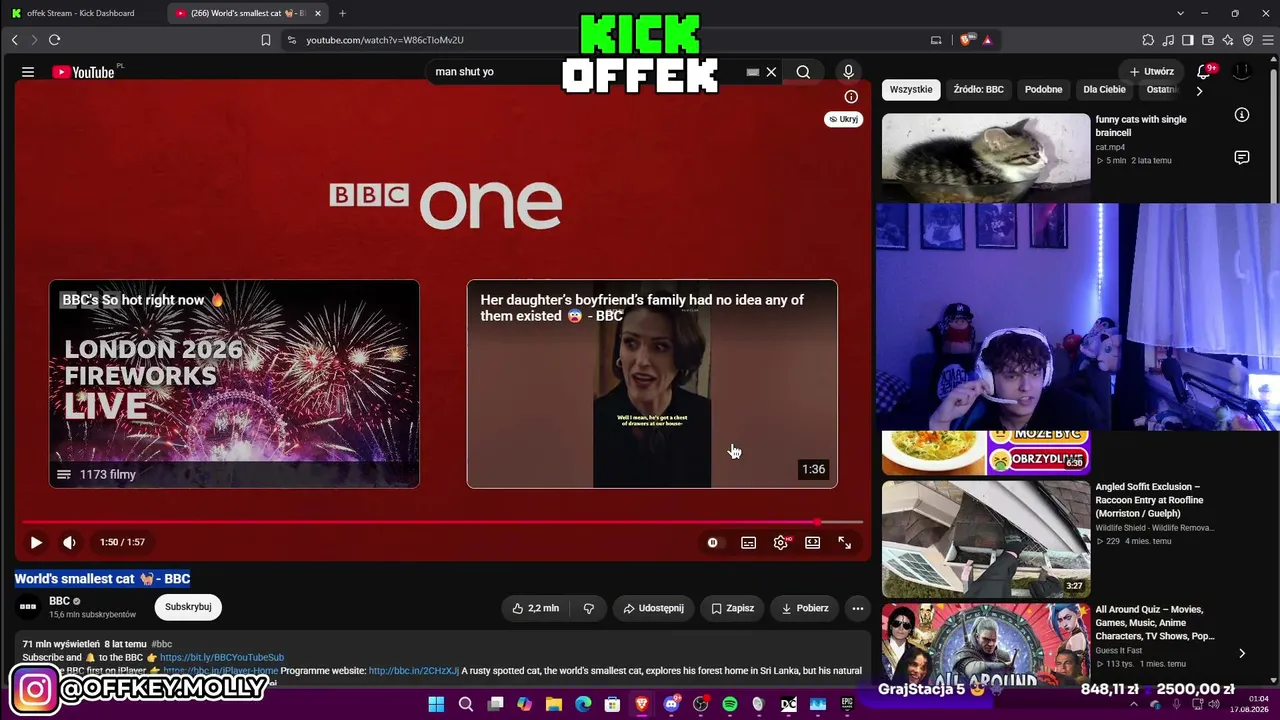Show hidden system tray icons
Viewport: 1280px width, 720px height.
1134,705
